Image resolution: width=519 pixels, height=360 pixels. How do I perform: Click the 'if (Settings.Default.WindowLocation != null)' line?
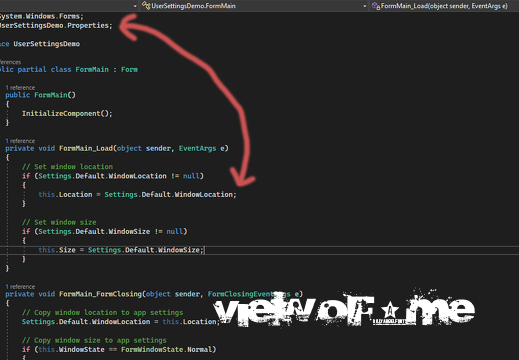pos(113,176)
